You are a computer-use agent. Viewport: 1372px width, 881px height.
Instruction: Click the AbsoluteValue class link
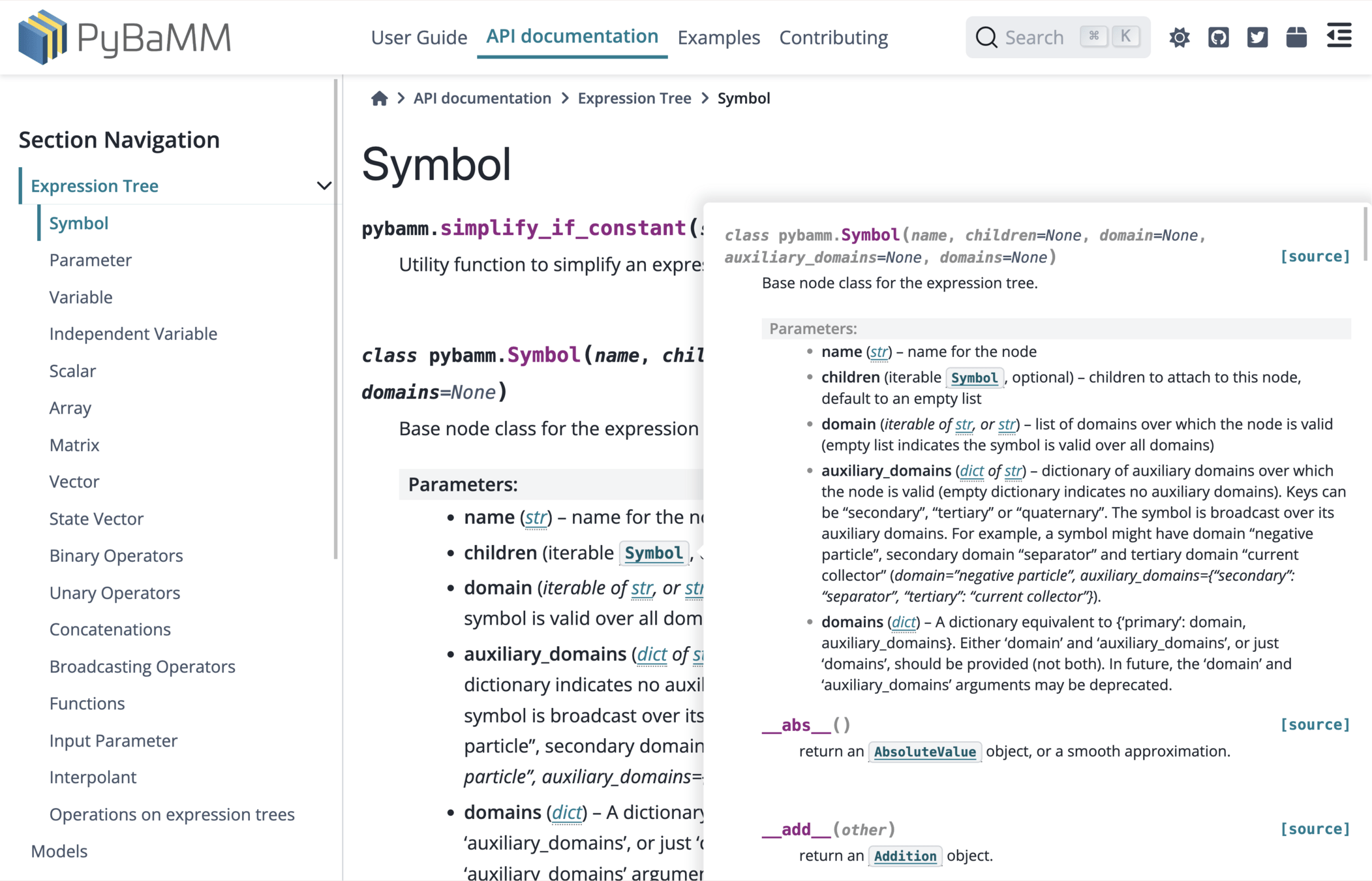[x=924, y=752]
